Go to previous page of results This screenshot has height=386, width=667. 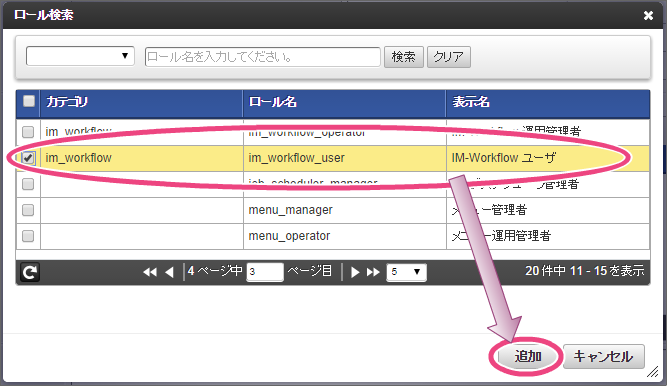click(169, 272)
